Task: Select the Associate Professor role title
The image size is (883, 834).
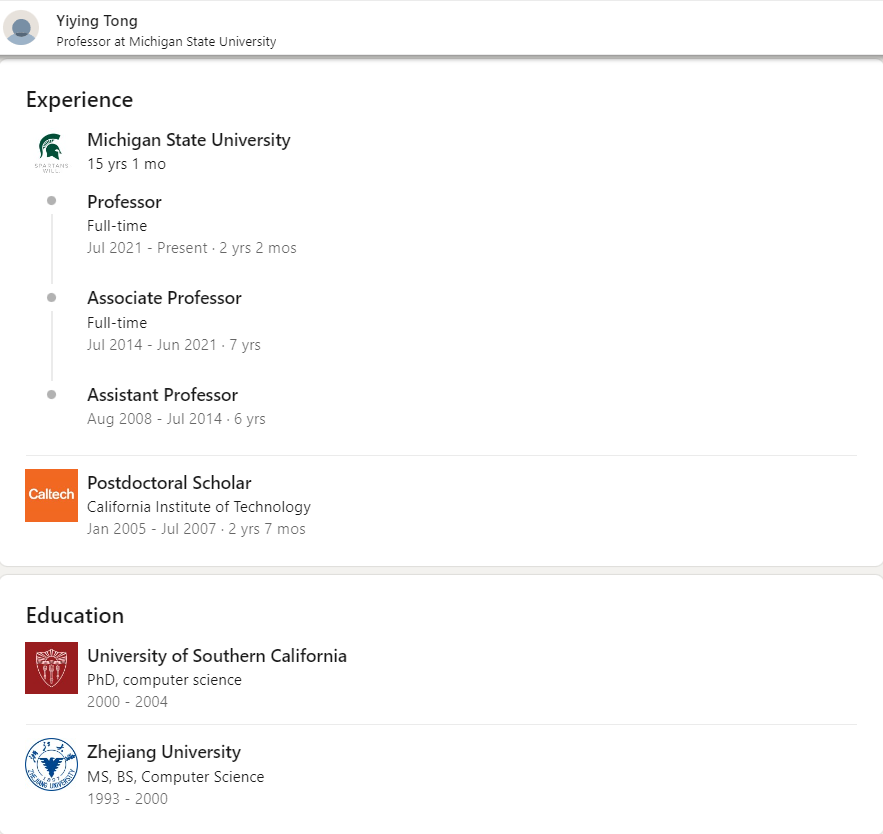Action: click(164, 298)
